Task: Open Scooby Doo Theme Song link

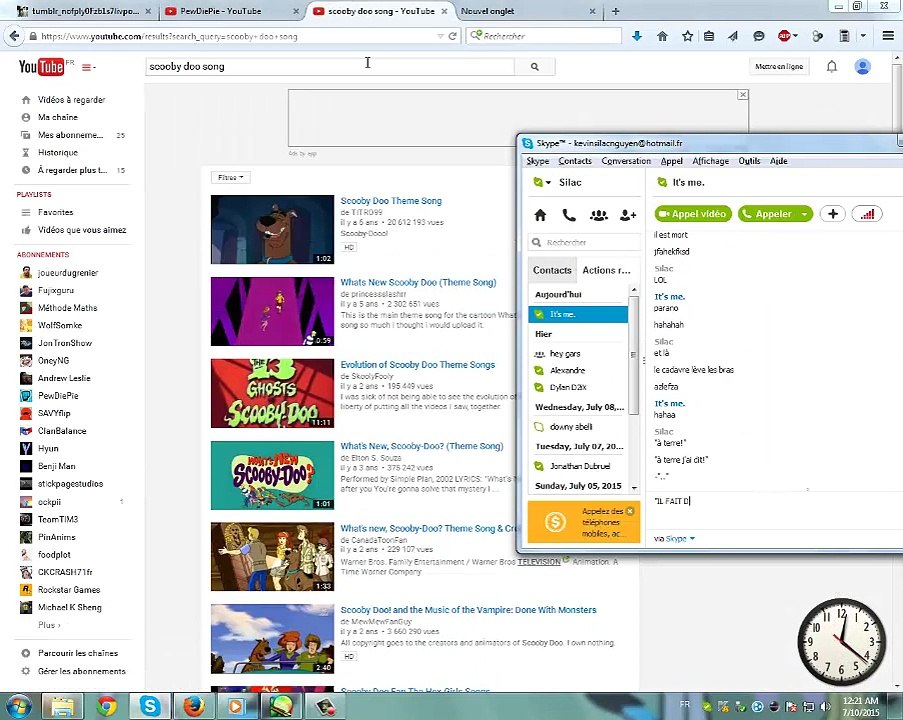Action: pos(390,201)
